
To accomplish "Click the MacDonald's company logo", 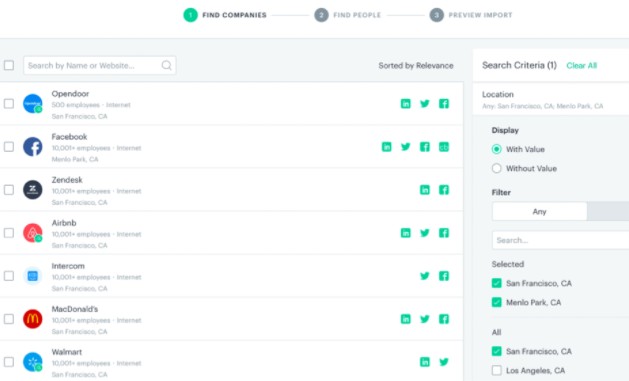I will tap(32, 319).
